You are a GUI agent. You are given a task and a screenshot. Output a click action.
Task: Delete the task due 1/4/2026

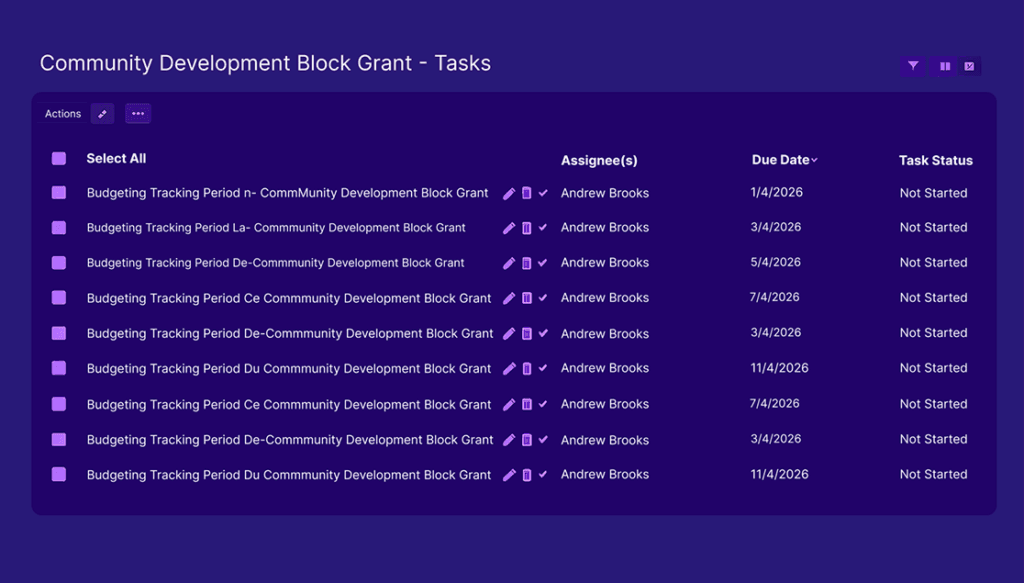coord(527,193)
